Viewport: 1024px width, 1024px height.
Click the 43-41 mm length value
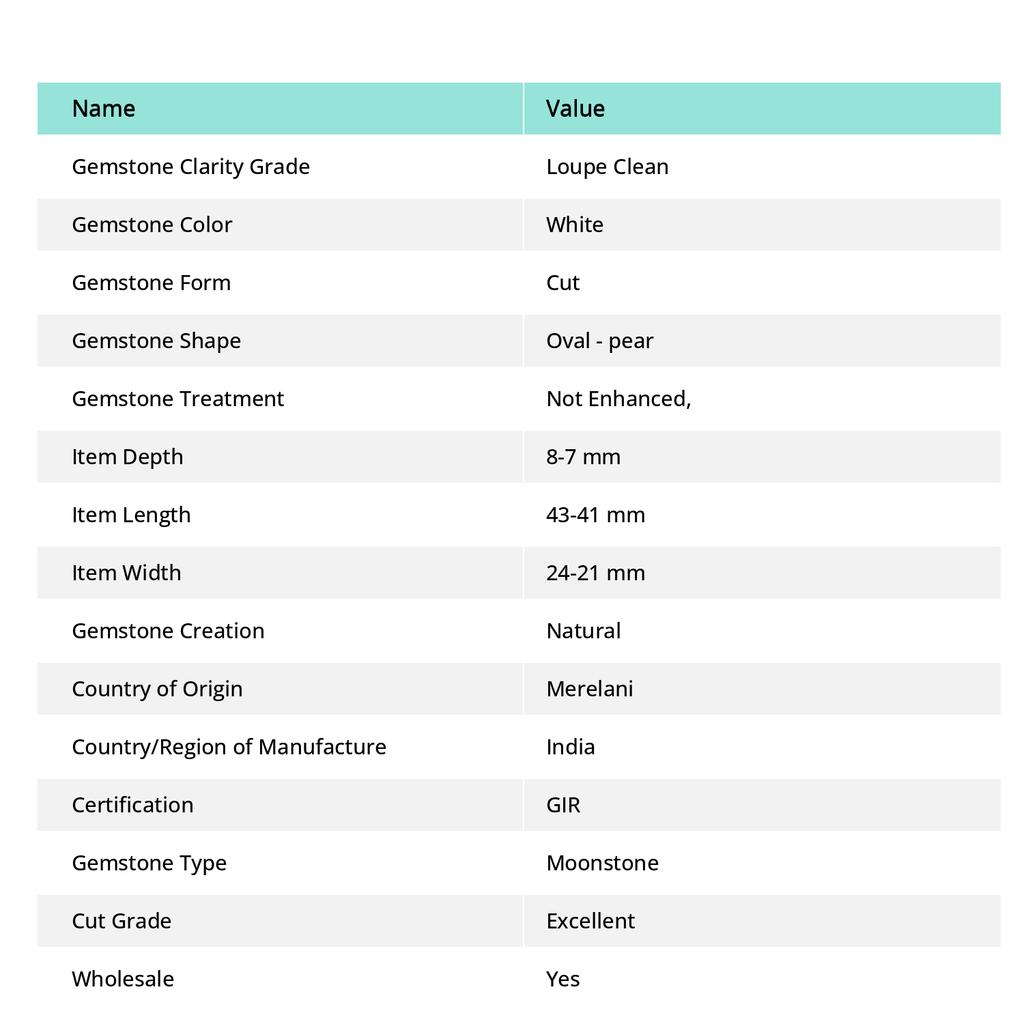(595, 514)
